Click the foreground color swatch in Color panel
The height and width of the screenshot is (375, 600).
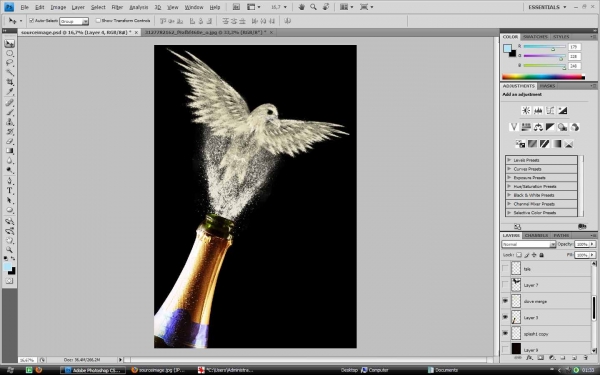tap(507, 48)
